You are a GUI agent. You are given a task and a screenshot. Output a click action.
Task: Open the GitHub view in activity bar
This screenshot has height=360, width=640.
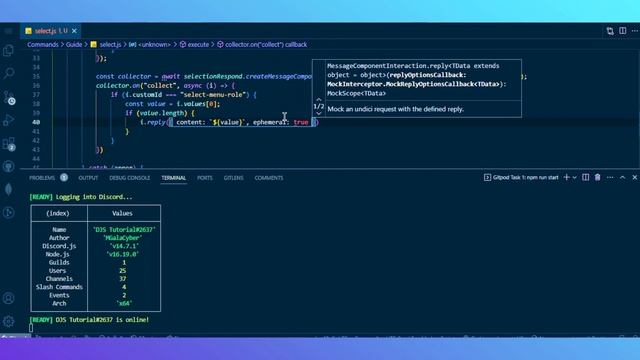click(9, 166)
